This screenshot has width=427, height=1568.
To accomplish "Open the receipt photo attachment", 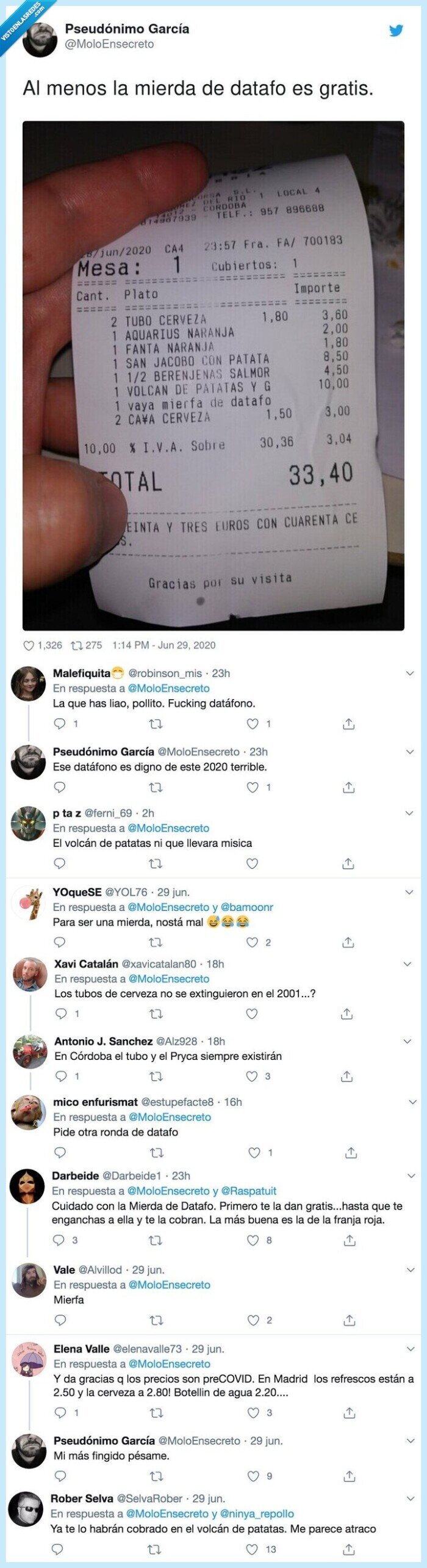I will tap(213, 376).
